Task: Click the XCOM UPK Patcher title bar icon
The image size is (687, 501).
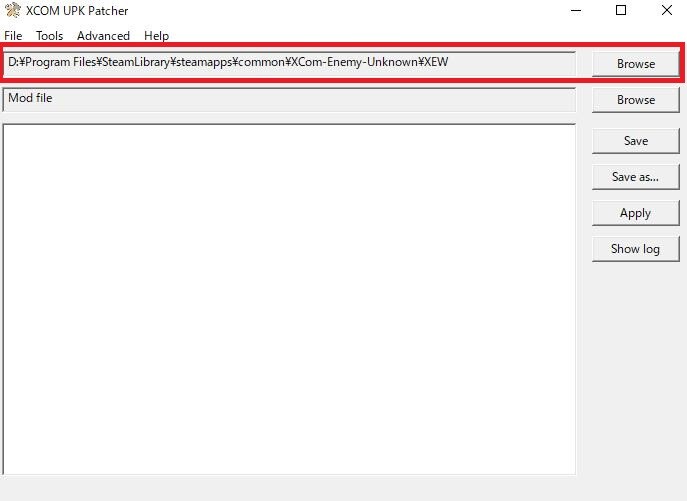Action: click(x=13, y=10)
